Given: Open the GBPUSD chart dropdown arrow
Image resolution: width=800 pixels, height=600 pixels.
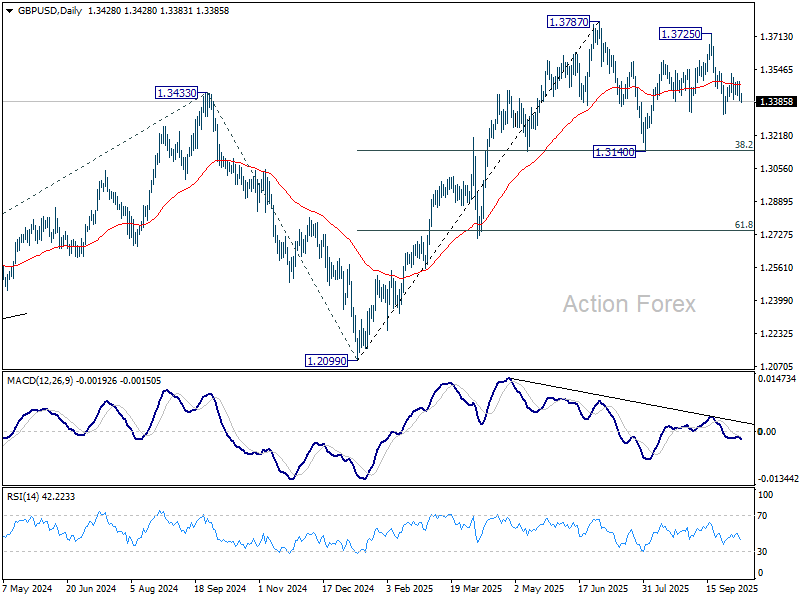Looking at the screenshot, I should pos(10,11).
